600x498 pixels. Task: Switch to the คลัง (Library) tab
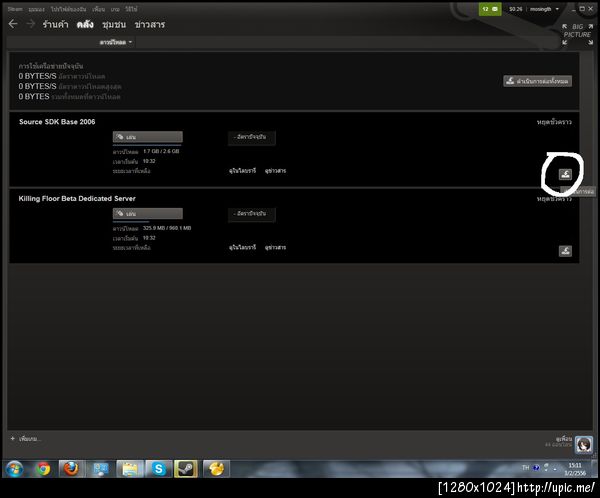point(85,24)
